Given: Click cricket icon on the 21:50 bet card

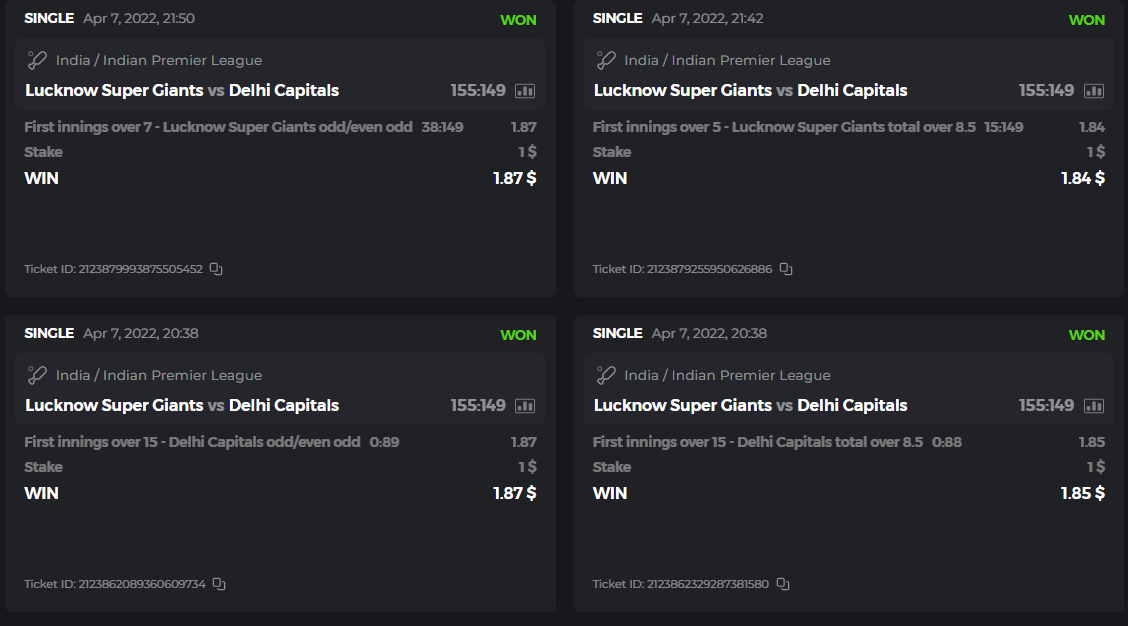Looking at the screenshot, I should click(37, 60).
